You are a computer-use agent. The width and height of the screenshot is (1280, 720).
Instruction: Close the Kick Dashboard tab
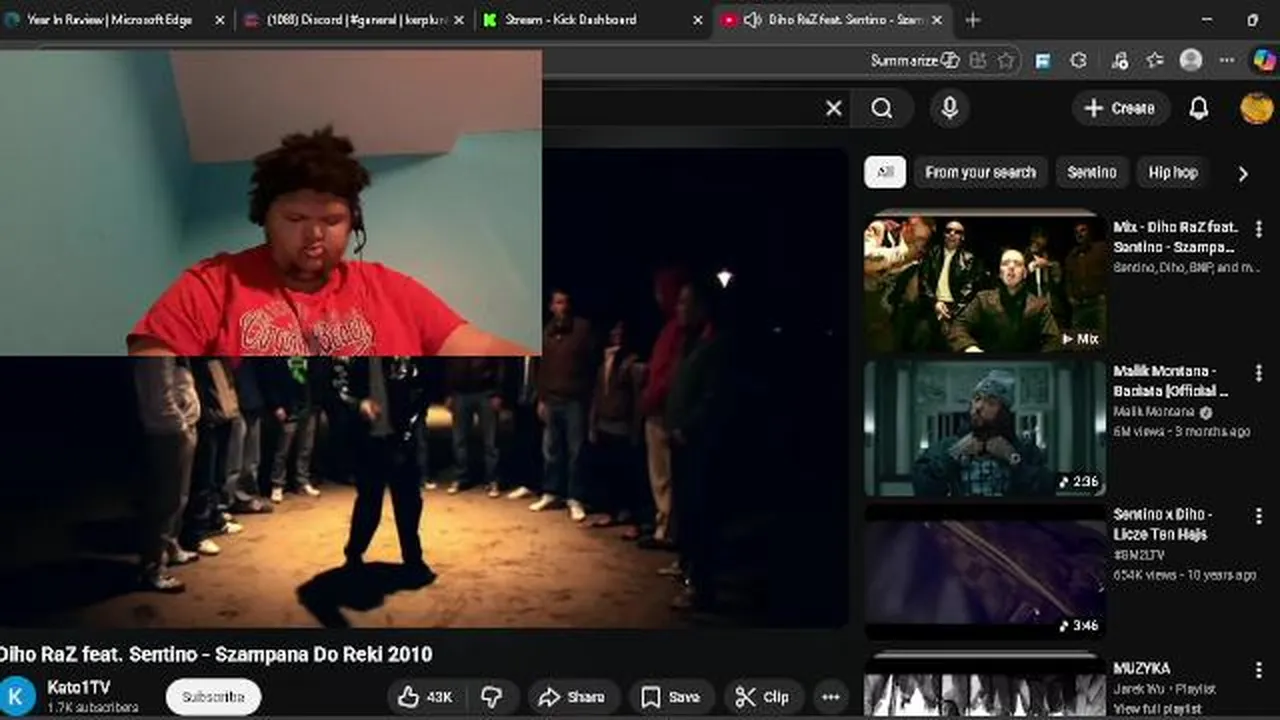click(x=698, y=20)
